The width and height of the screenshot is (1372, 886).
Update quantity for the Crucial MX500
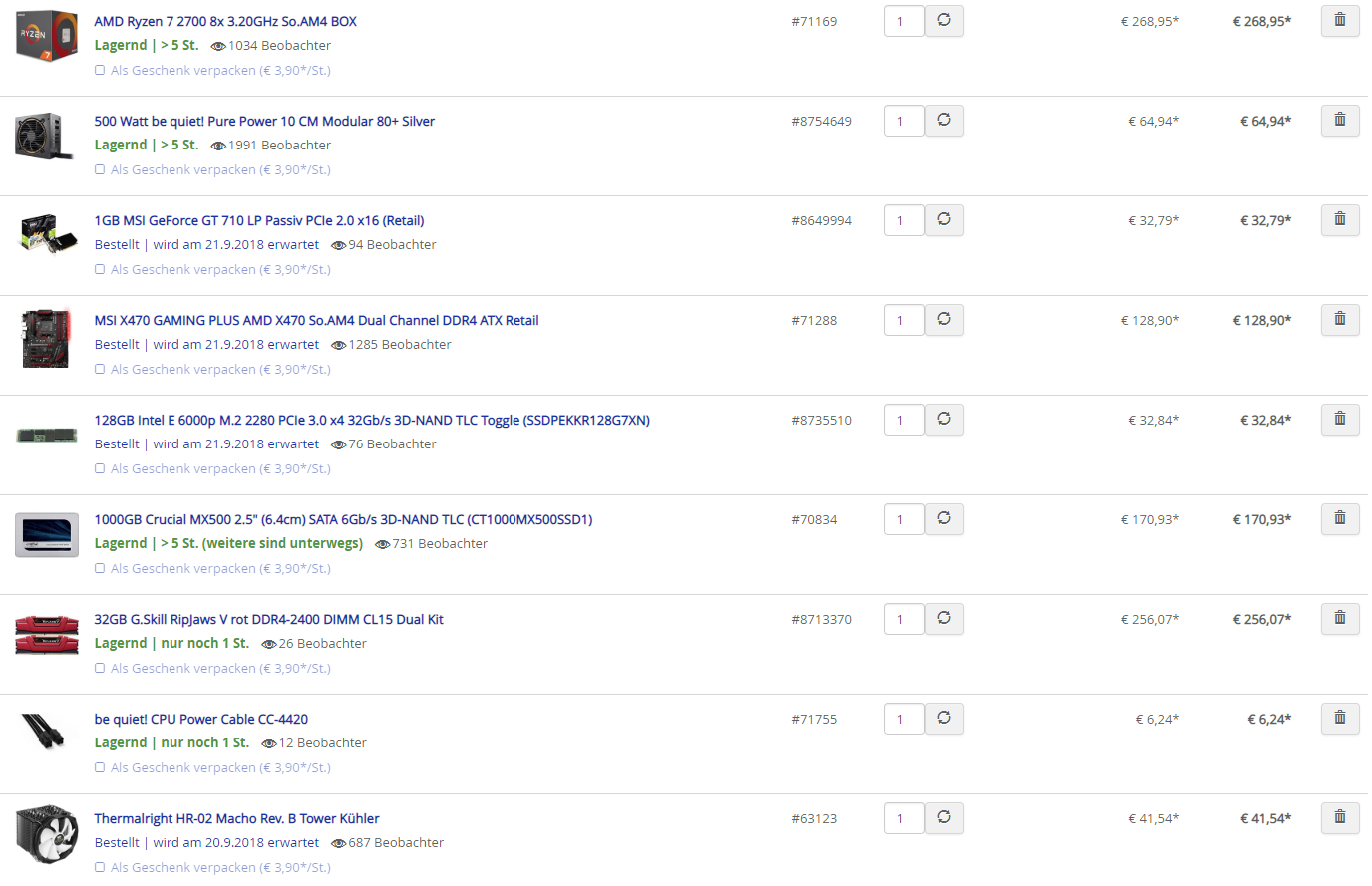coord(944,519)
